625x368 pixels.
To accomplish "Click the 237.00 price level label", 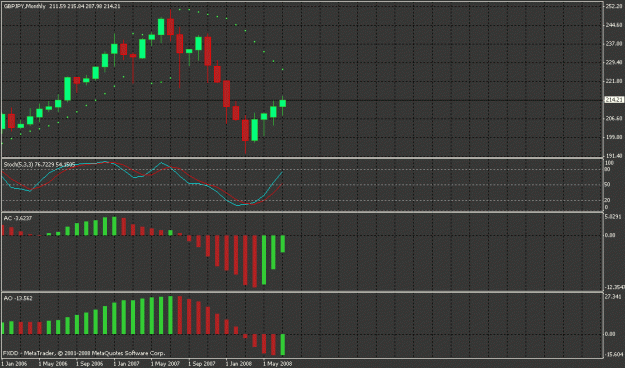I will point(614,43).
